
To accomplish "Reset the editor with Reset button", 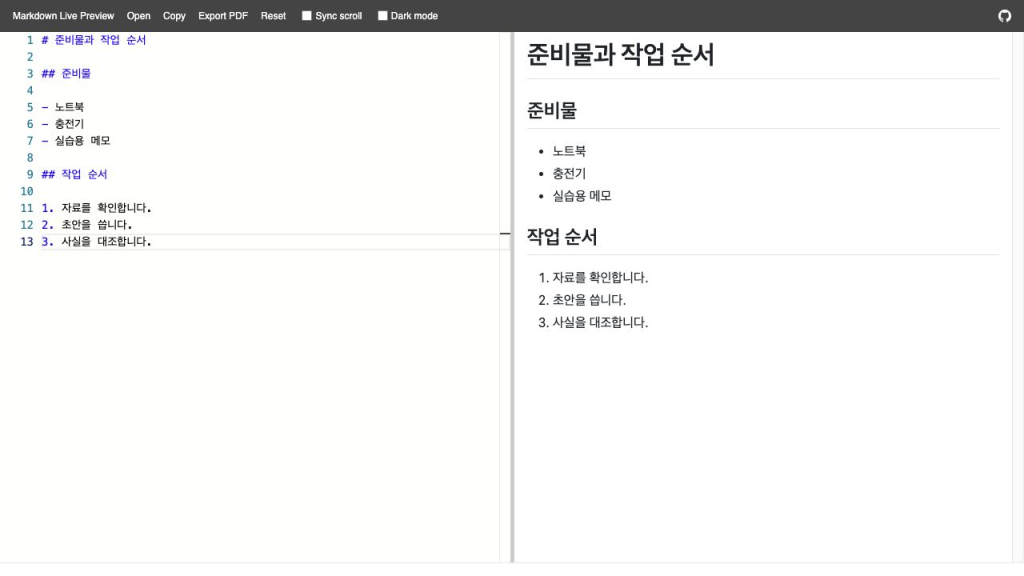I will click(273, 16).
